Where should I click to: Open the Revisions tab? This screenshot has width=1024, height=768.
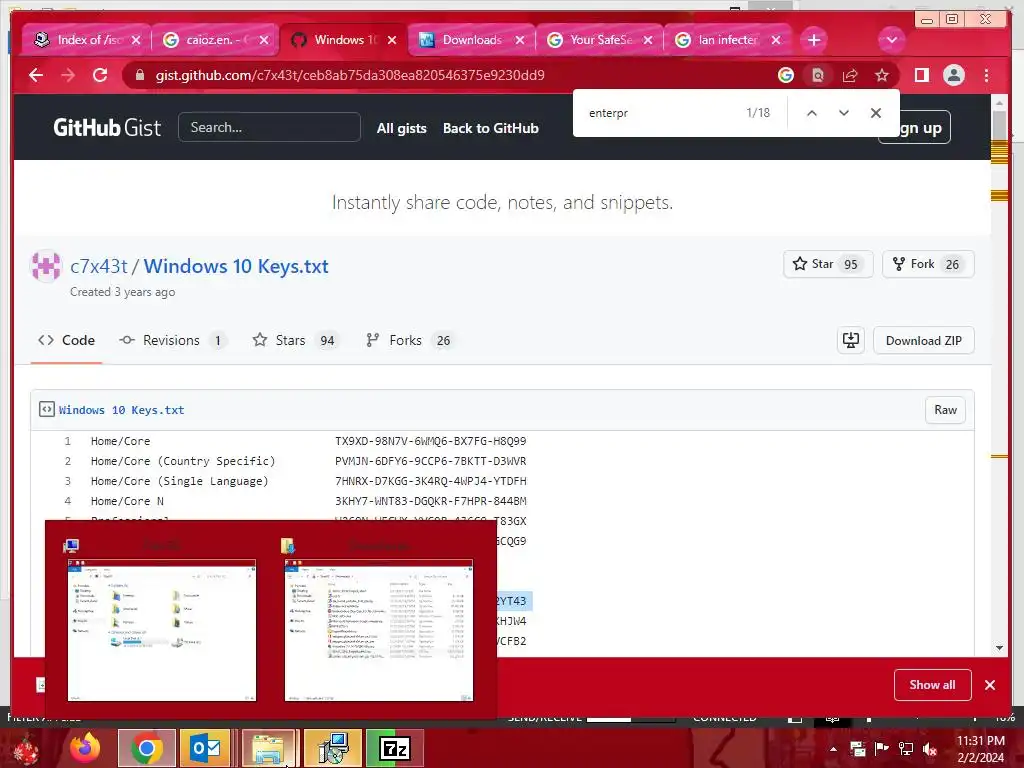pyautogui.click(x=173, y=340)
